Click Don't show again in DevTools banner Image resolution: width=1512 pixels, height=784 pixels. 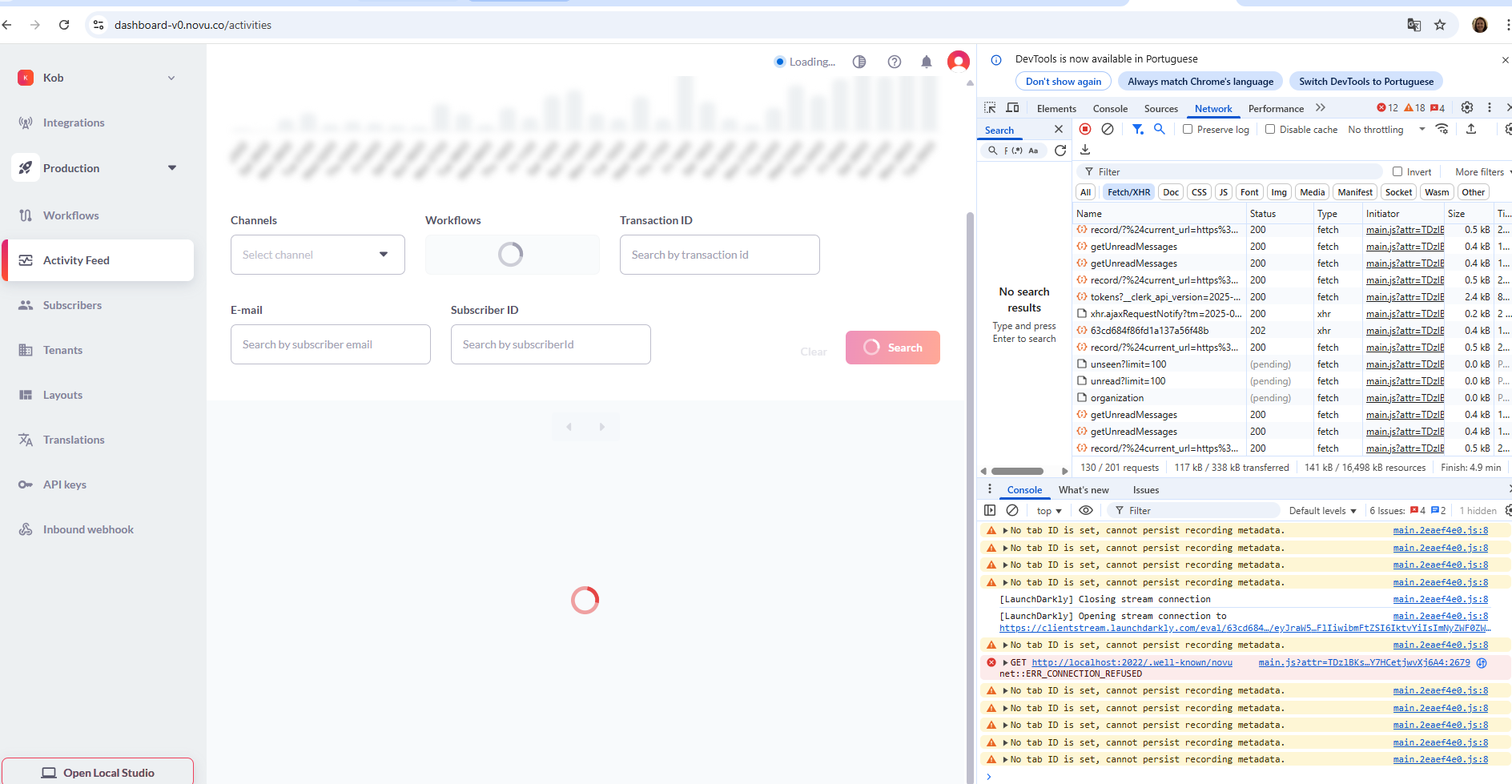point(1064,82)
